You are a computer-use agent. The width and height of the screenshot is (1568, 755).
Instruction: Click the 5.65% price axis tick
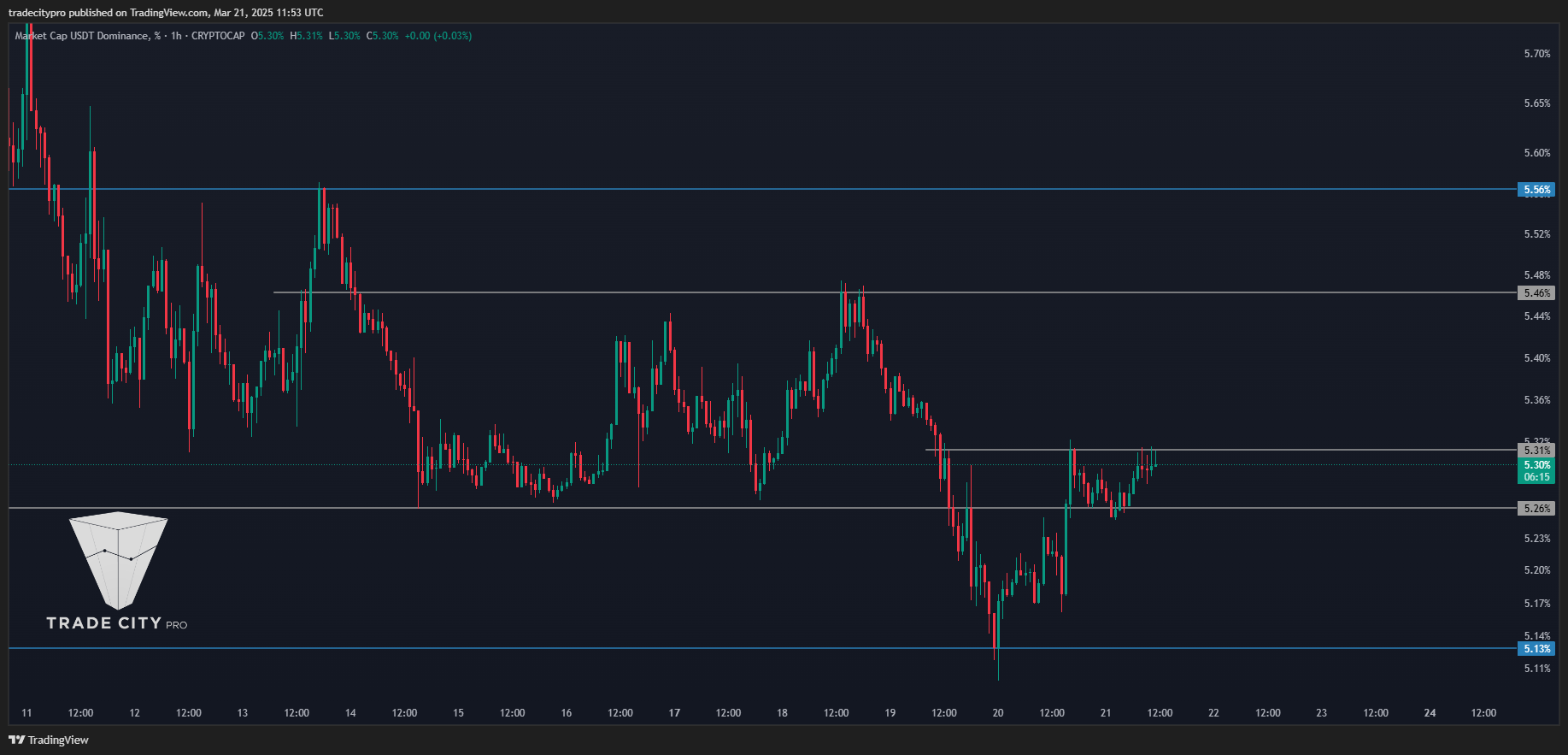(1537, 103)
